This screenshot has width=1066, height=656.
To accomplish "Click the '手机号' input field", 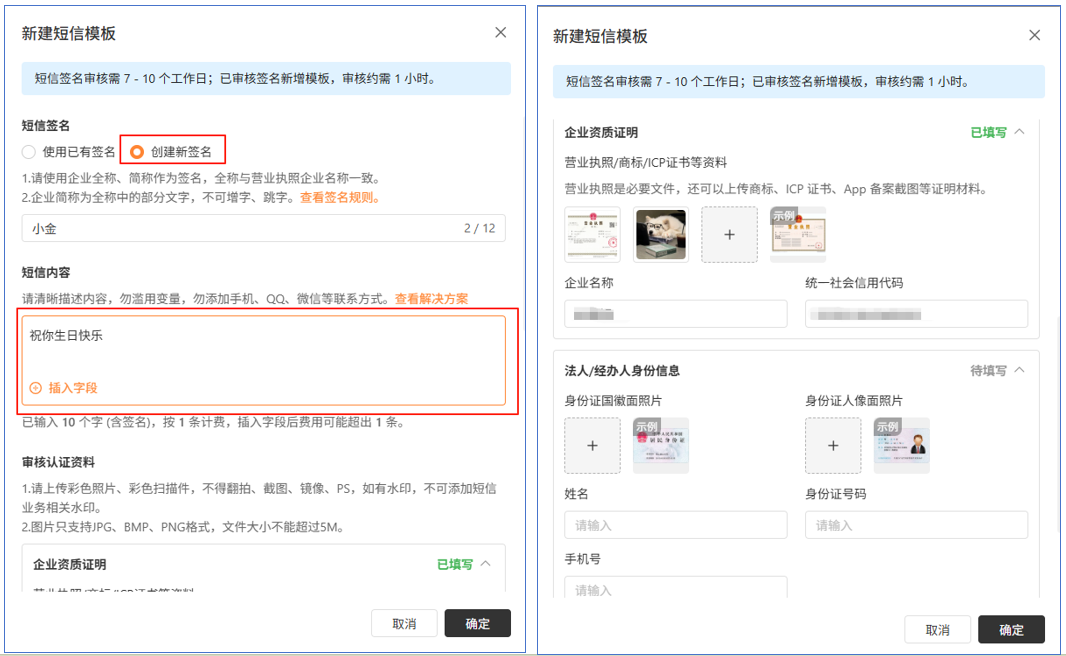I will coord(676,587).
